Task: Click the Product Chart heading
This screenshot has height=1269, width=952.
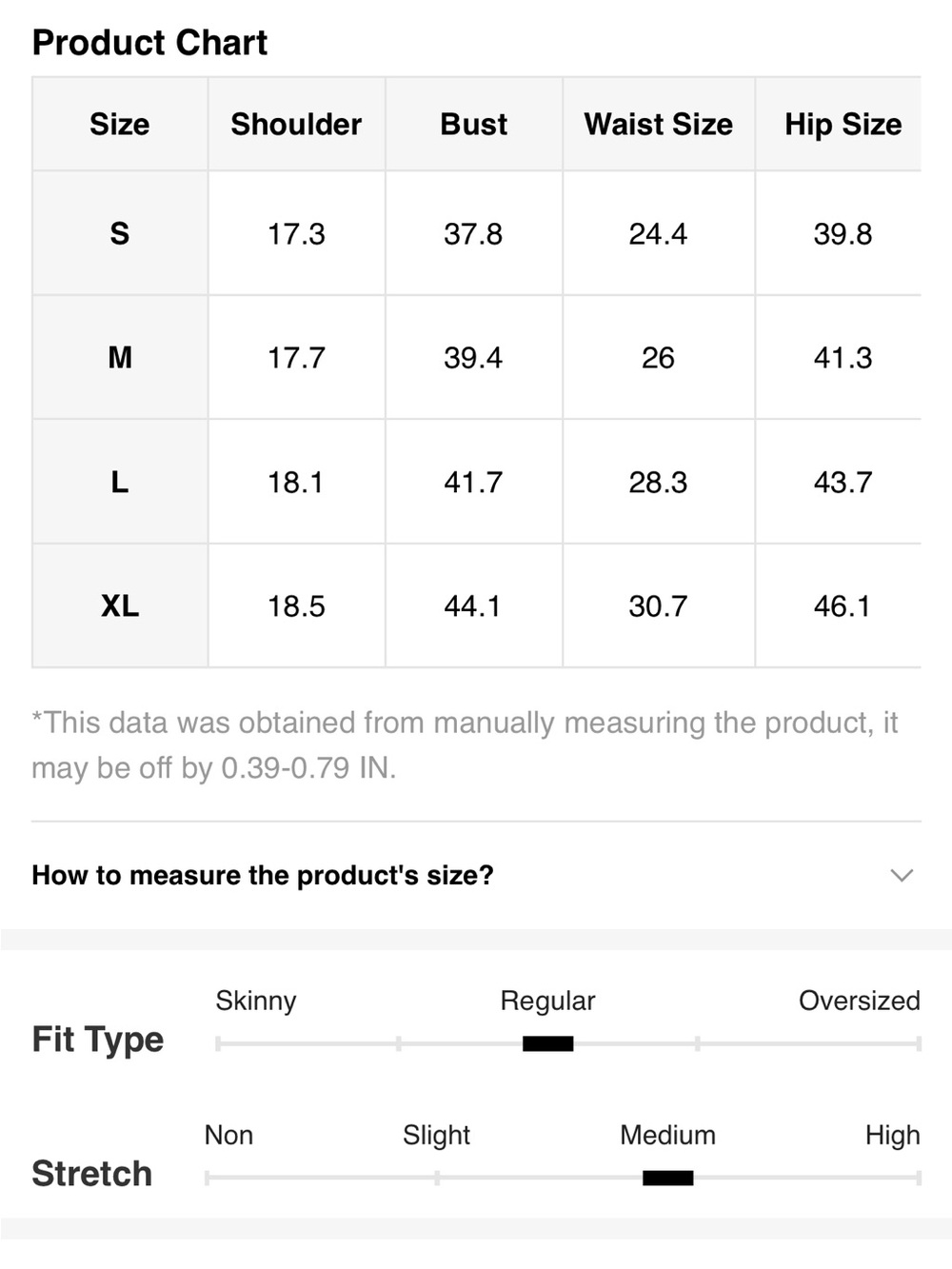Action: (149, 43)
